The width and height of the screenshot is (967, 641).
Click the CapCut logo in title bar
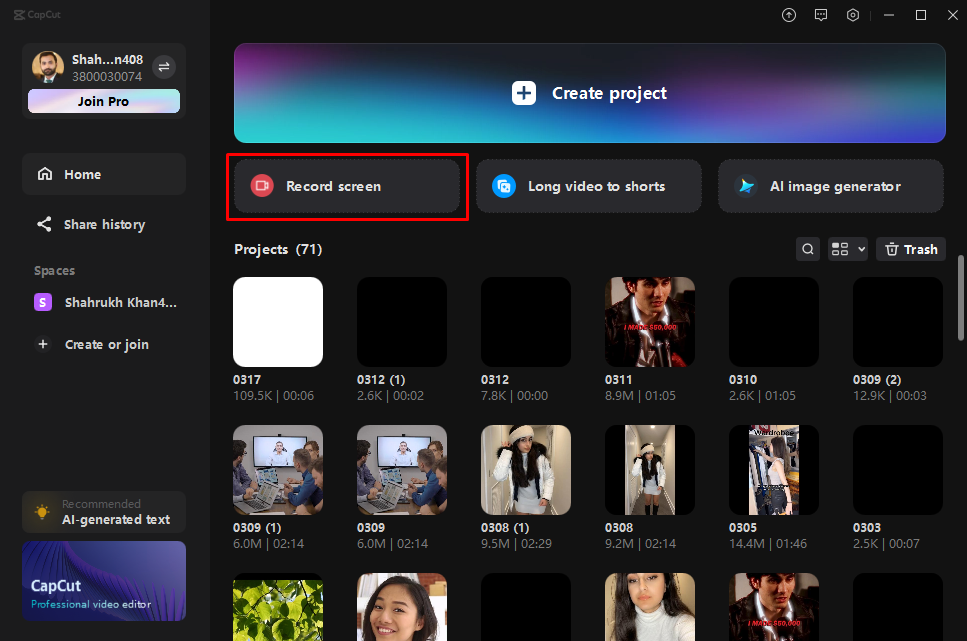pos(37,14)
